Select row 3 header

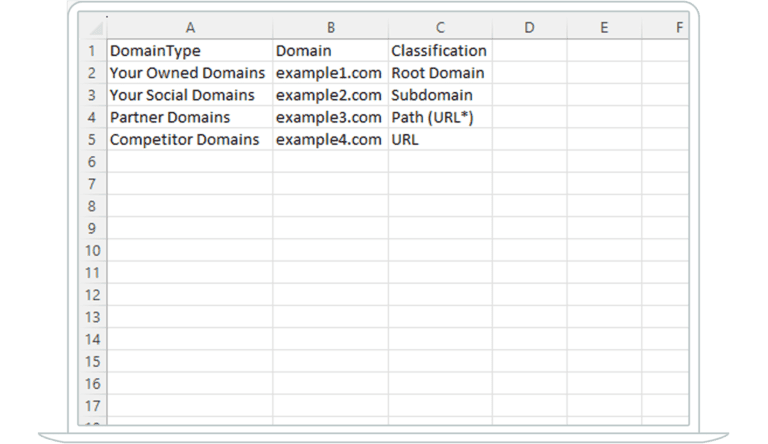(92, 95)
